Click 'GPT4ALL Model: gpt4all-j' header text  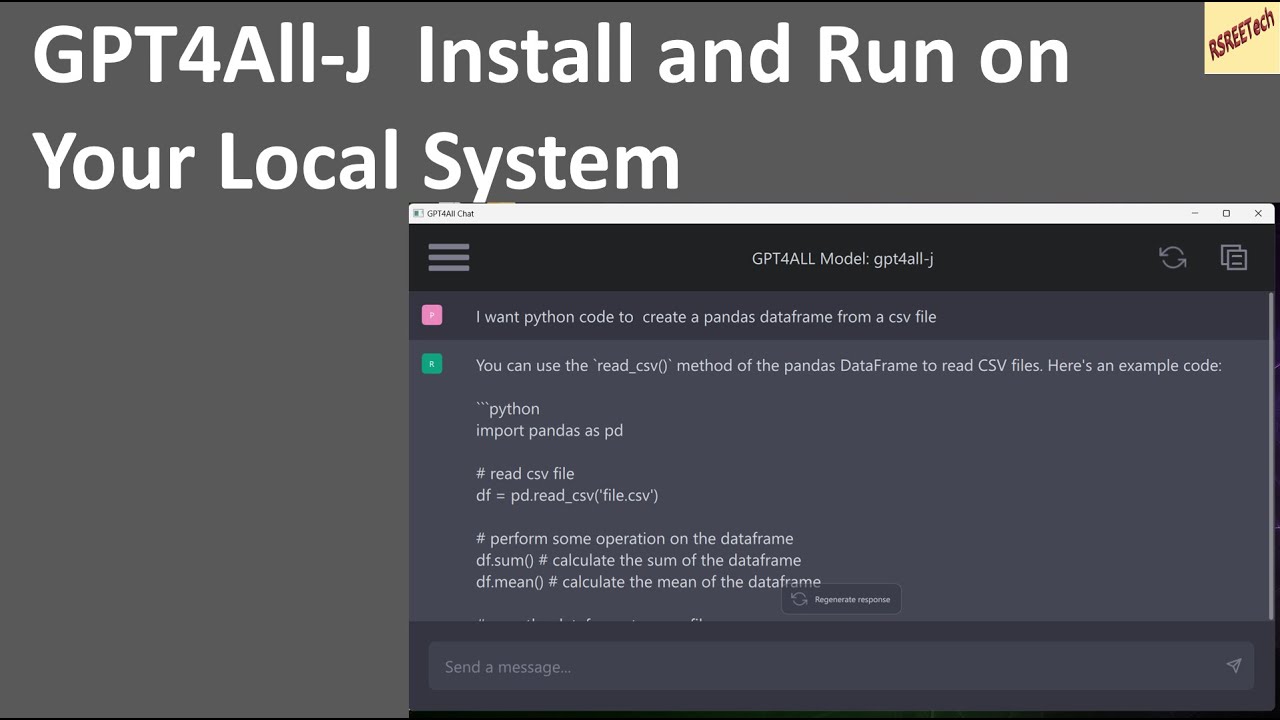pos(842,258)
